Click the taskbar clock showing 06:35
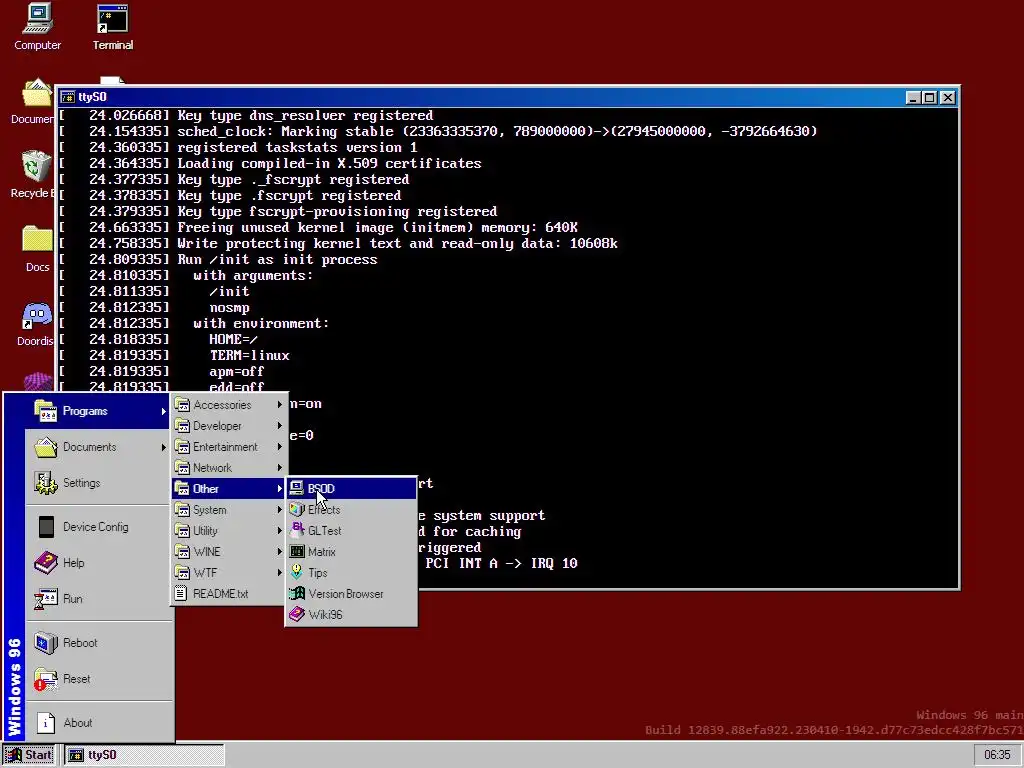This screenshot has width=1024, height=768. 997,754
